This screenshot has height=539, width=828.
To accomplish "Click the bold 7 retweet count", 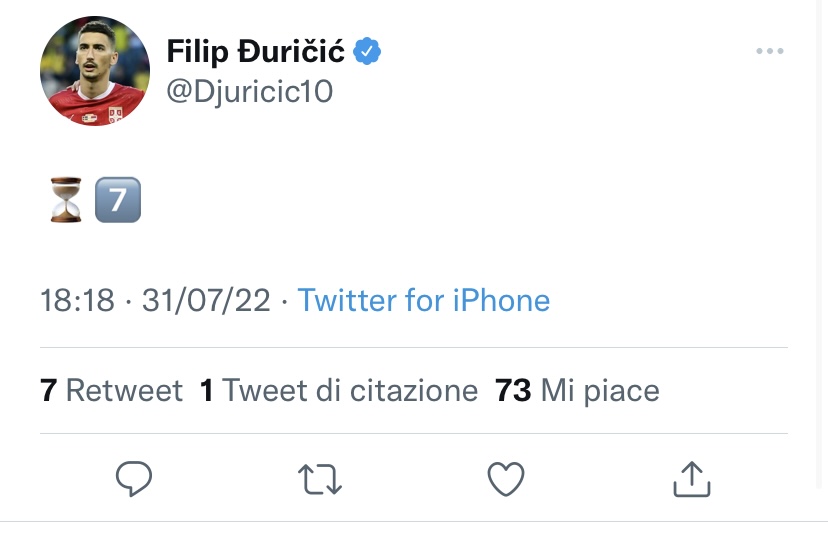I will [48, 390].
